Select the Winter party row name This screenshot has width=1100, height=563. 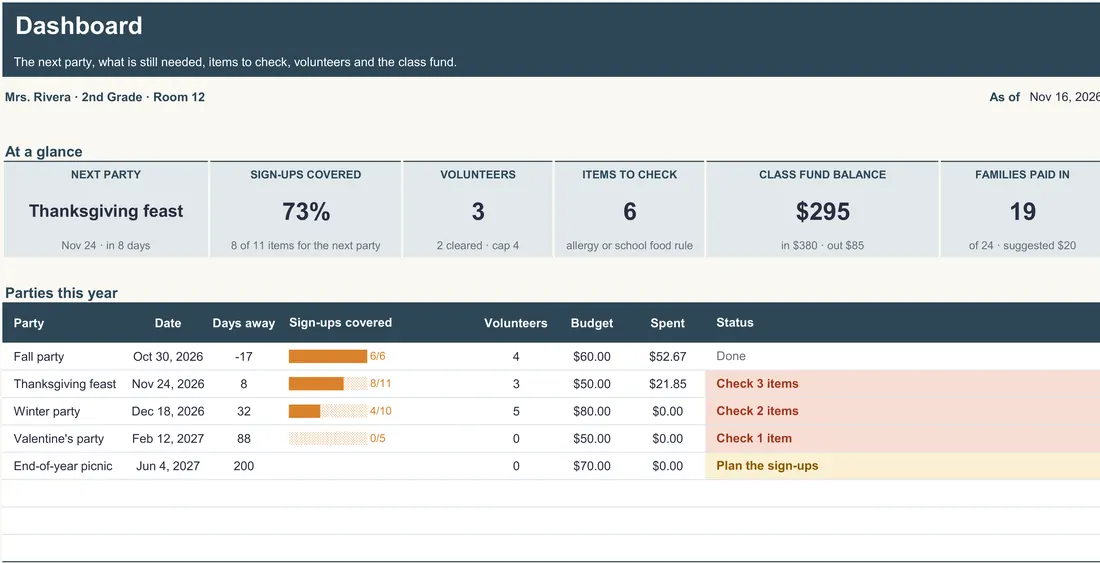pyautogui.click(x=46, y=412)
